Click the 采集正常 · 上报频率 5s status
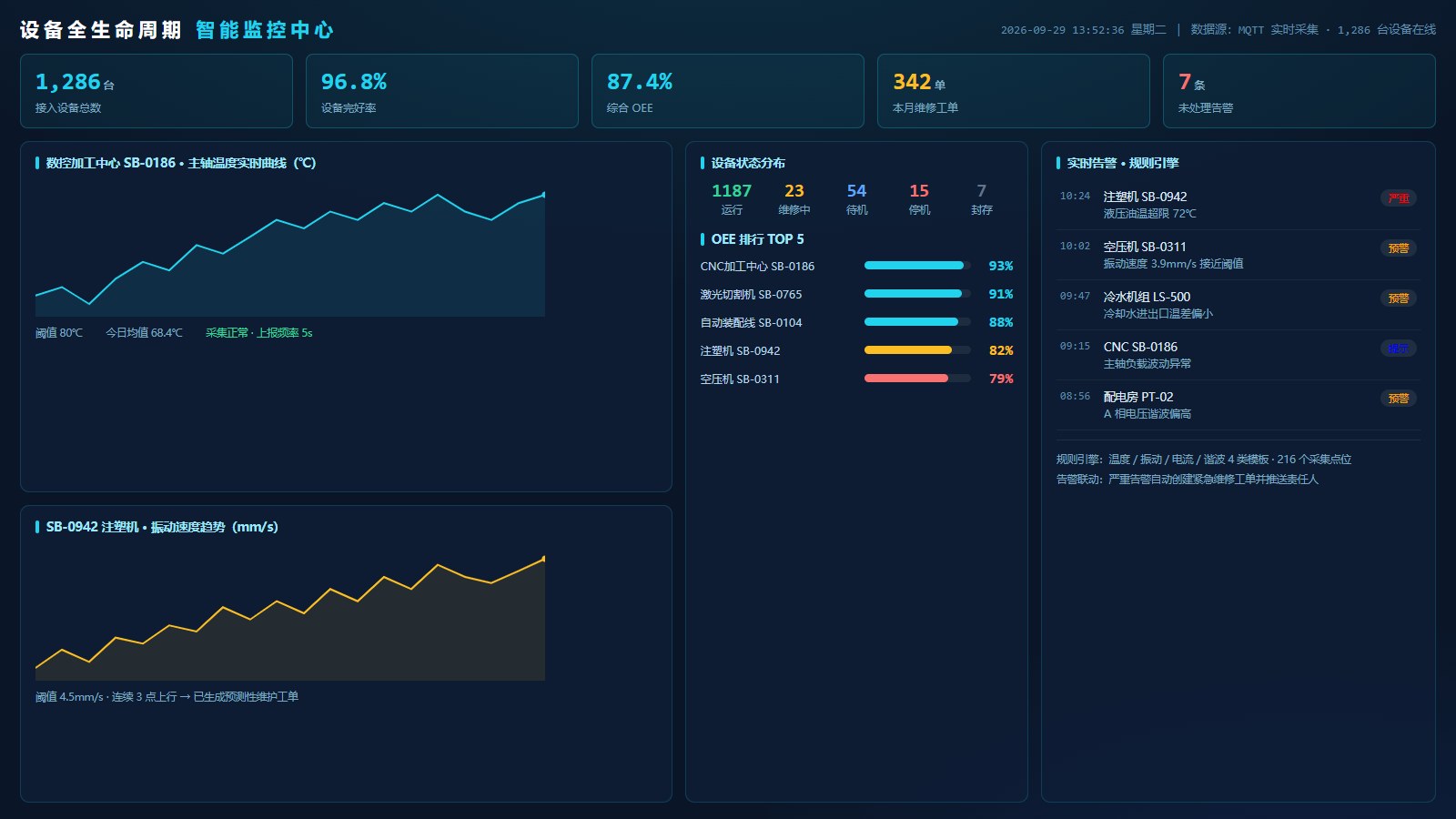The height and width of the screenshot is (819, 1456). [x=258, y=333]
